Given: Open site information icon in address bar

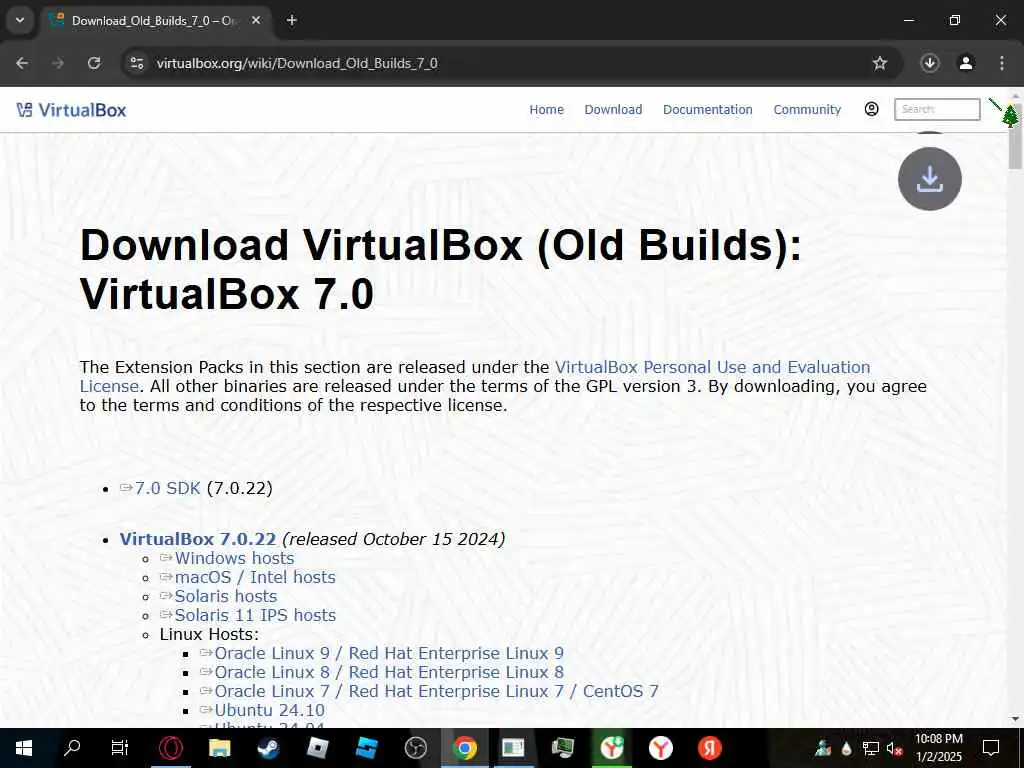Looking at the screenshot, I should point(137,63).
